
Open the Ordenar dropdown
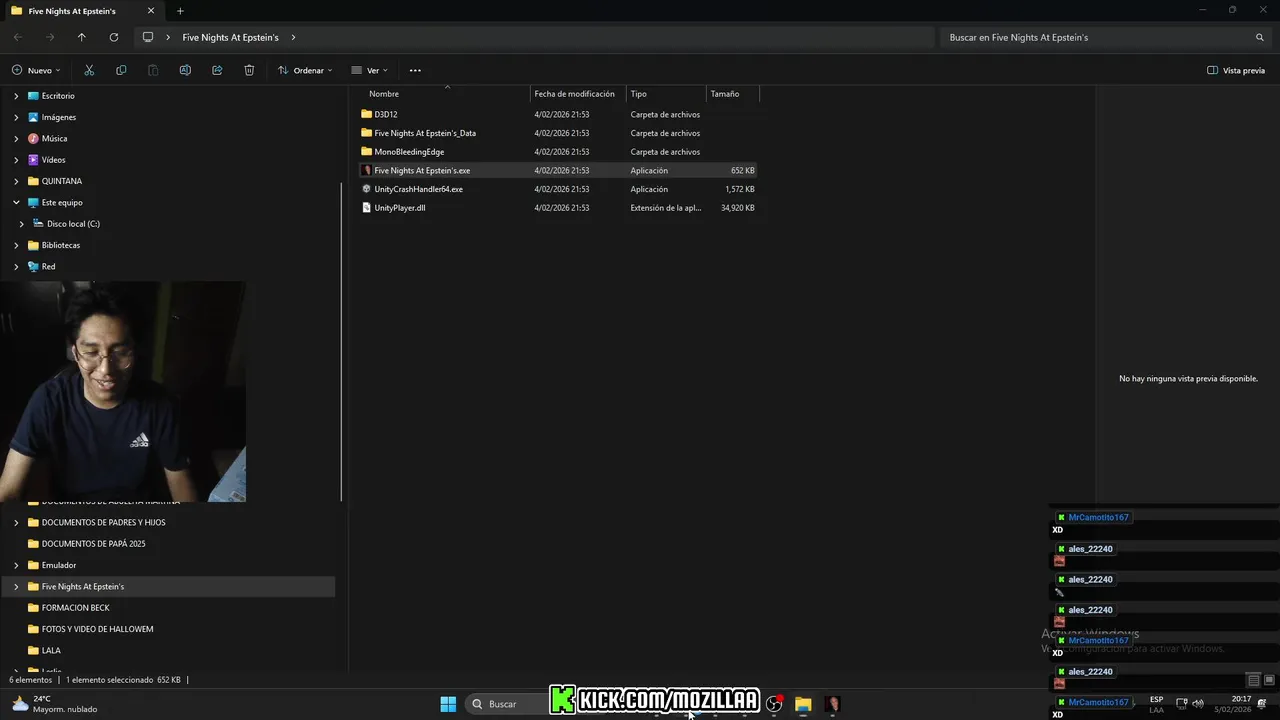pos(305,70)
